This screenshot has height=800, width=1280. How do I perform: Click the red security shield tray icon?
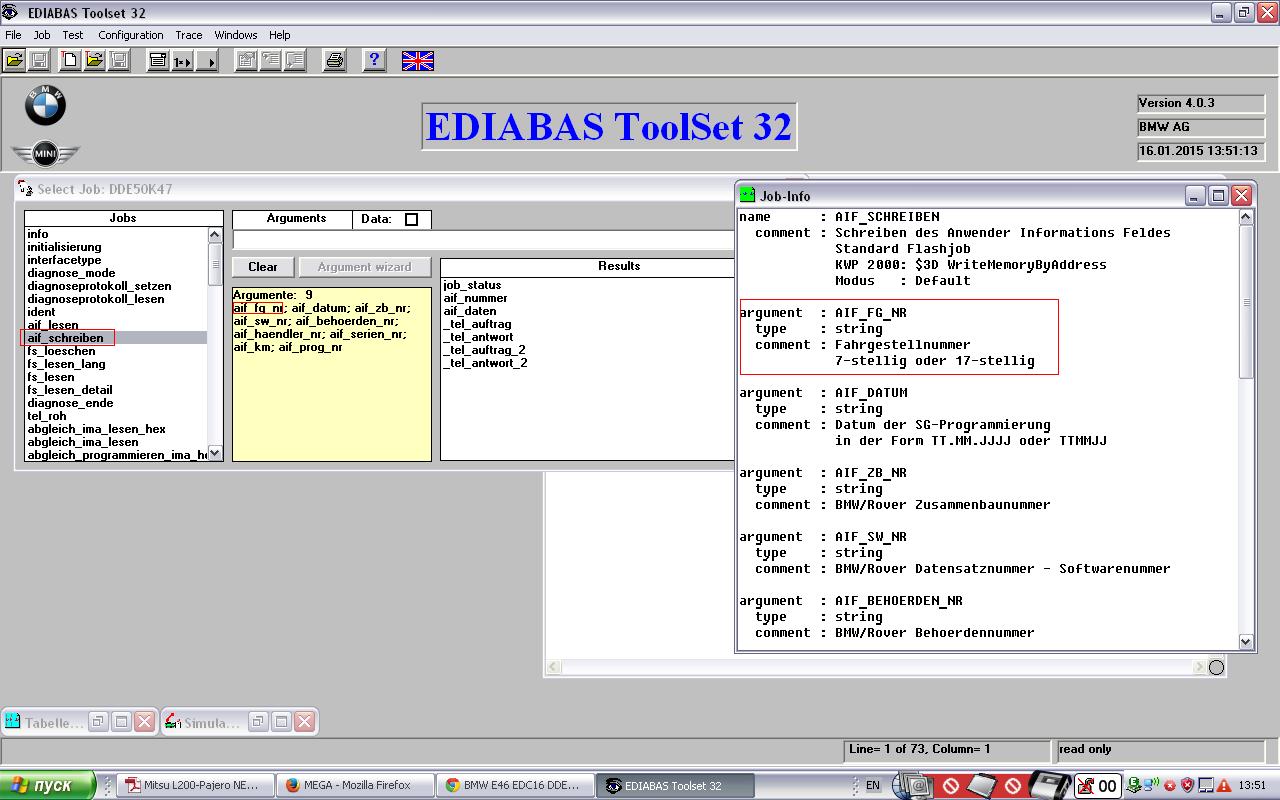tap(1188, 785)
